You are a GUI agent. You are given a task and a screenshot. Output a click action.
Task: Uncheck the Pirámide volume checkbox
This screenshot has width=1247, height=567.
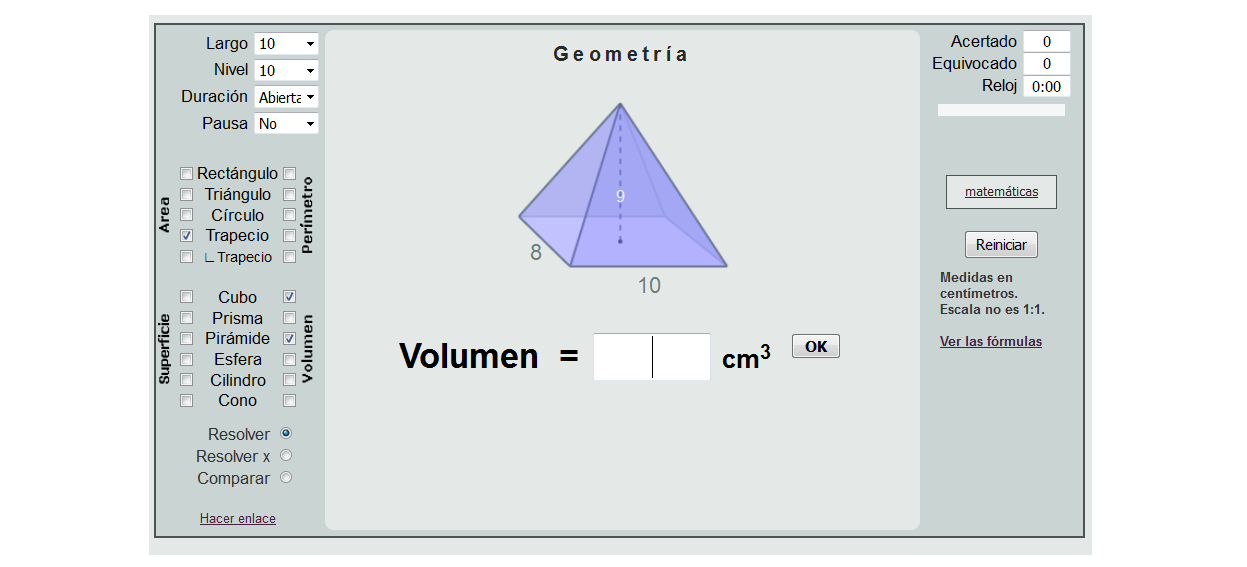289,339
